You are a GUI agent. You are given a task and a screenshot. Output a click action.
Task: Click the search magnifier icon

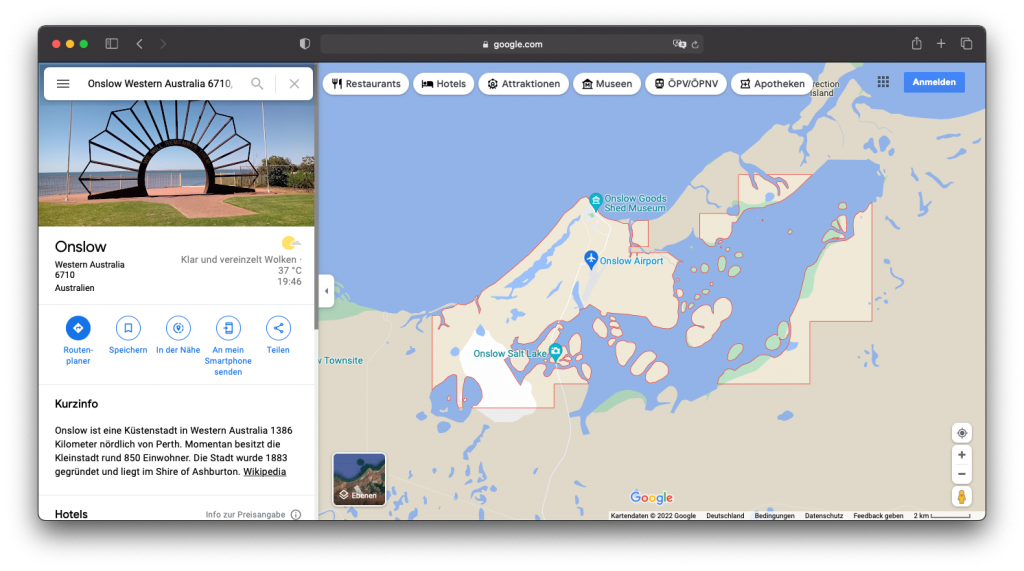point(257,84)
